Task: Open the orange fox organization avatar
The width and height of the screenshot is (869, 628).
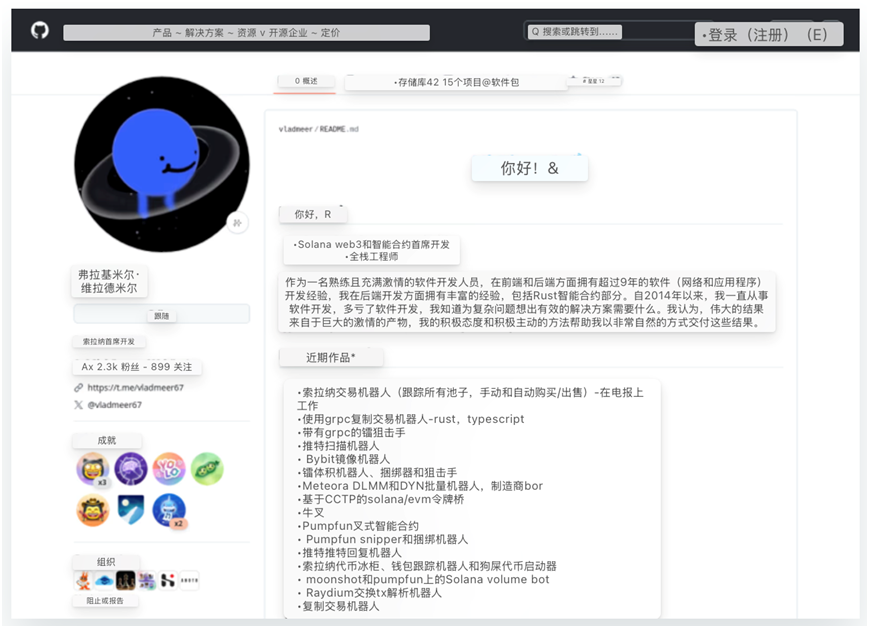Action: (x=83, y=580)
